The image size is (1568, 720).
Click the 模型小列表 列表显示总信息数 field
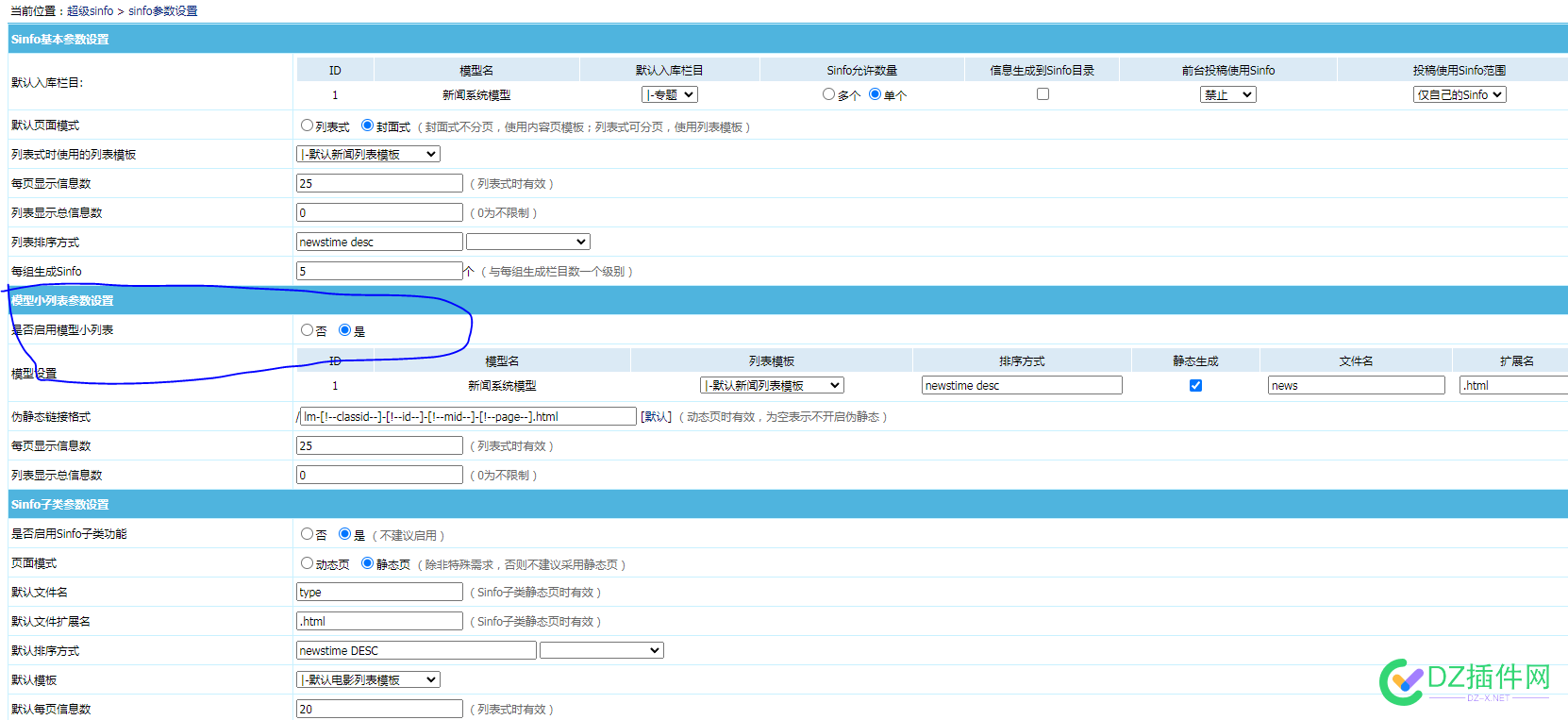click(x=379, y=475)
